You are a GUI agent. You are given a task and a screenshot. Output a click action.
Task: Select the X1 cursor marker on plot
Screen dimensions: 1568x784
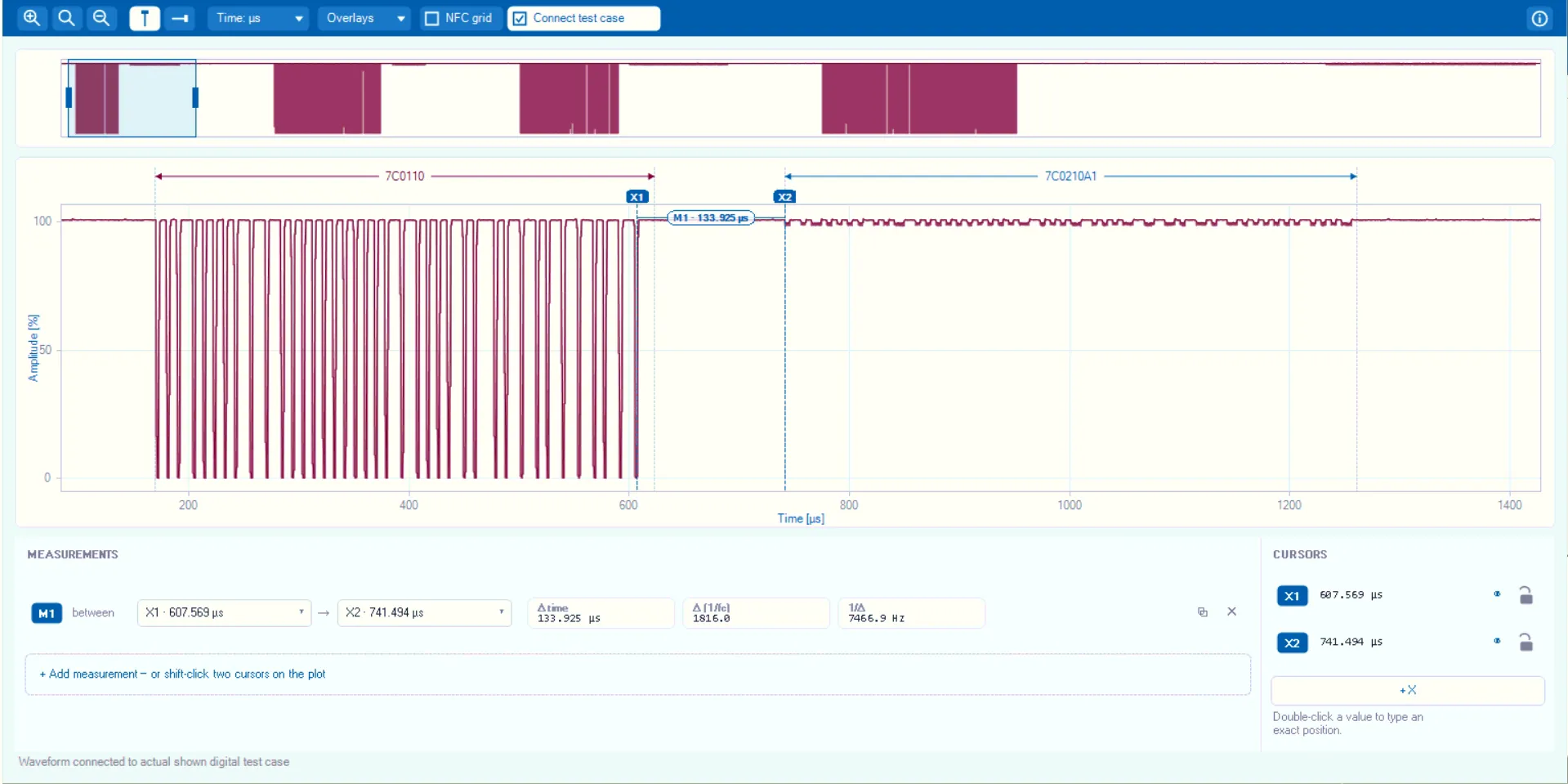(x=637, y=197)
